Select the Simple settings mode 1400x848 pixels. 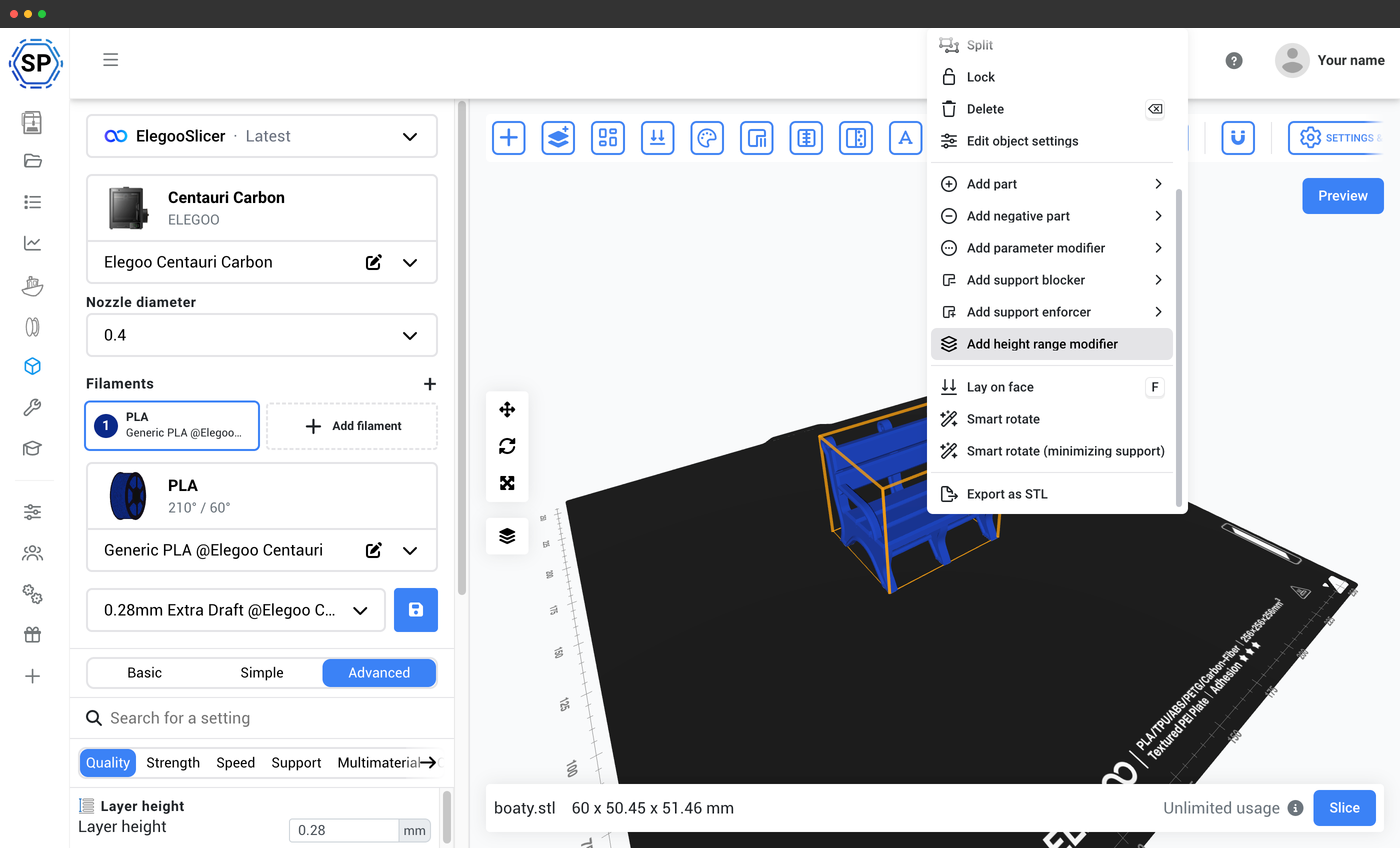pos(262,673)
